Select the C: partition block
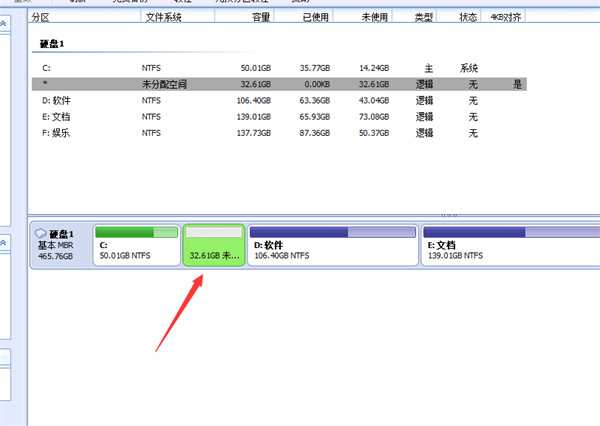This screenshot has height=426, width=600. (x=136, y=245)
